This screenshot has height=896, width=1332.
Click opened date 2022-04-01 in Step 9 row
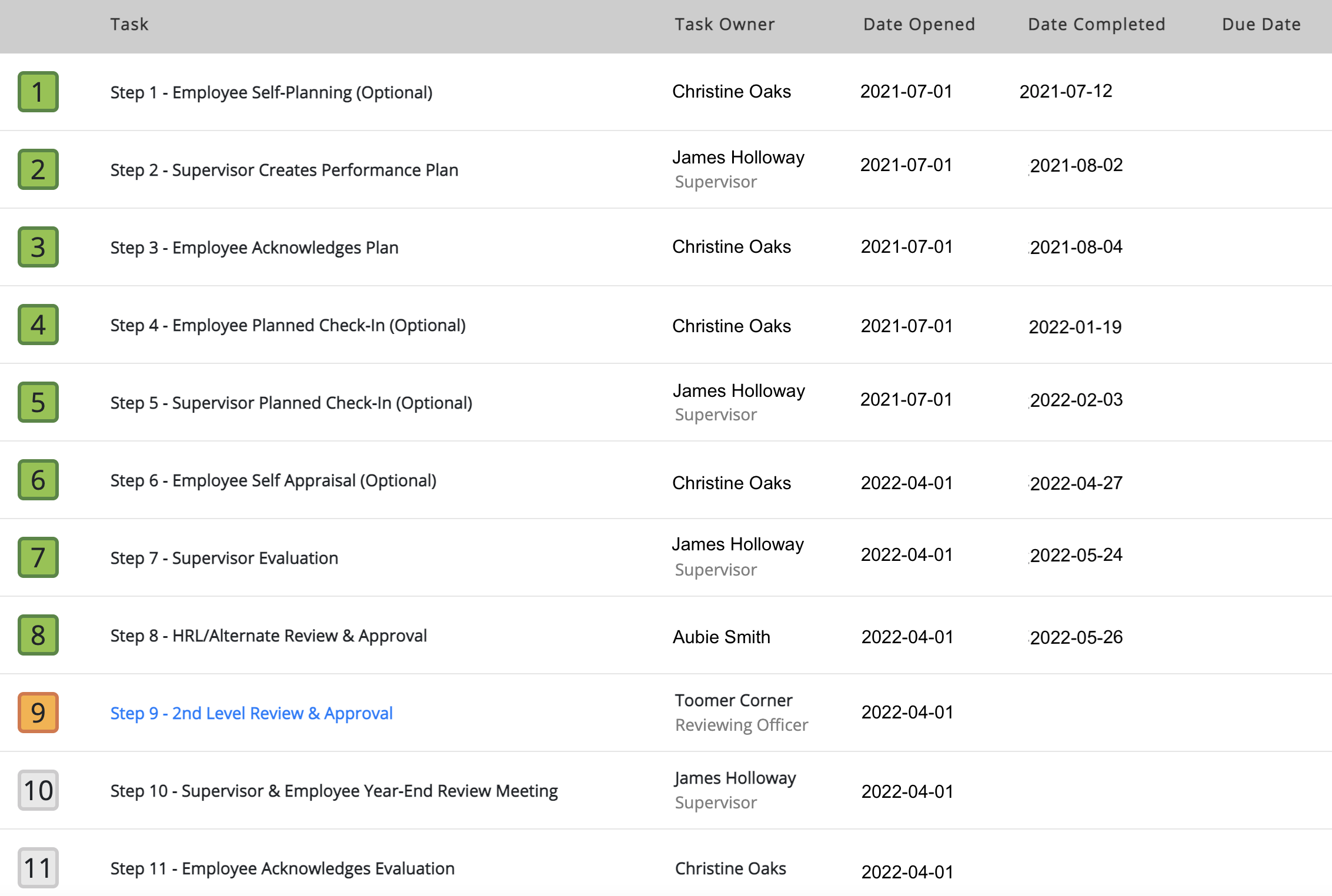(907, 712)
